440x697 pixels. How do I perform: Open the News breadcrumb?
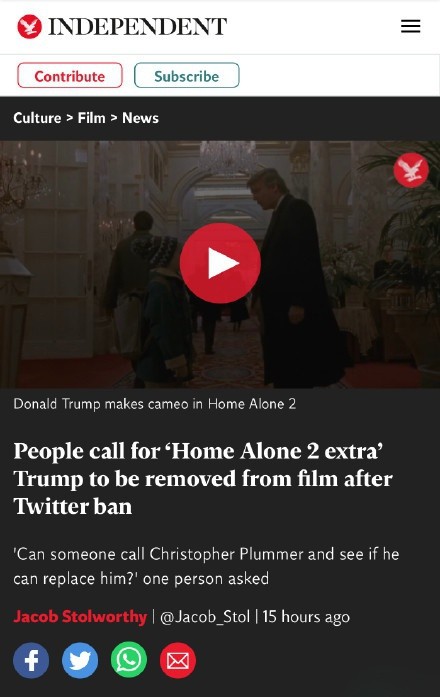point(140,118)
